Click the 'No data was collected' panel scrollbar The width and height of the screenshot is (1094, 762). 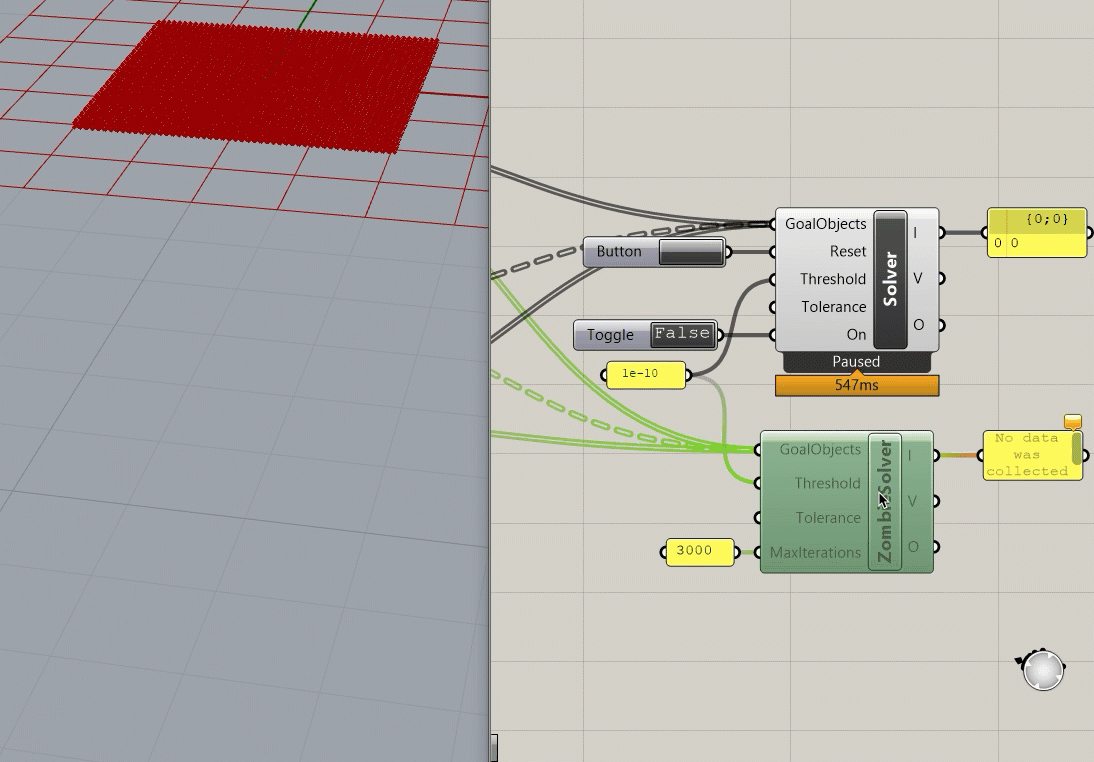[x=1077, y=447]
